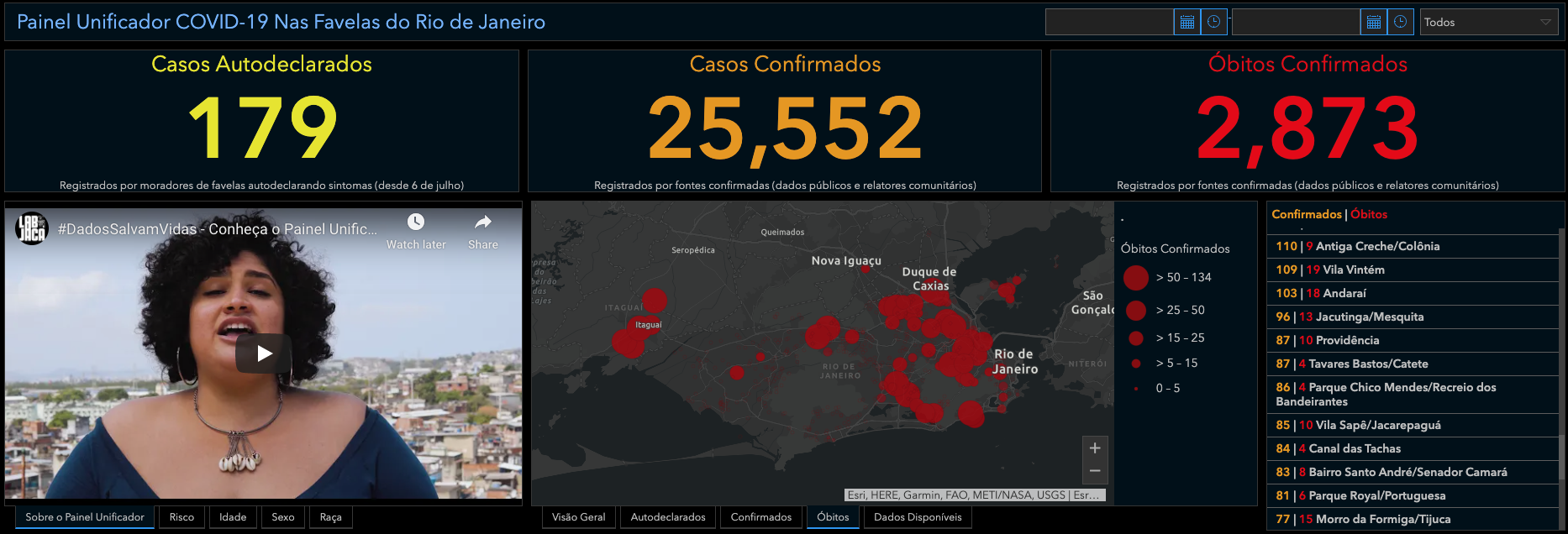
Task: Select the Raça tab
Action: [x=330, y=517]
